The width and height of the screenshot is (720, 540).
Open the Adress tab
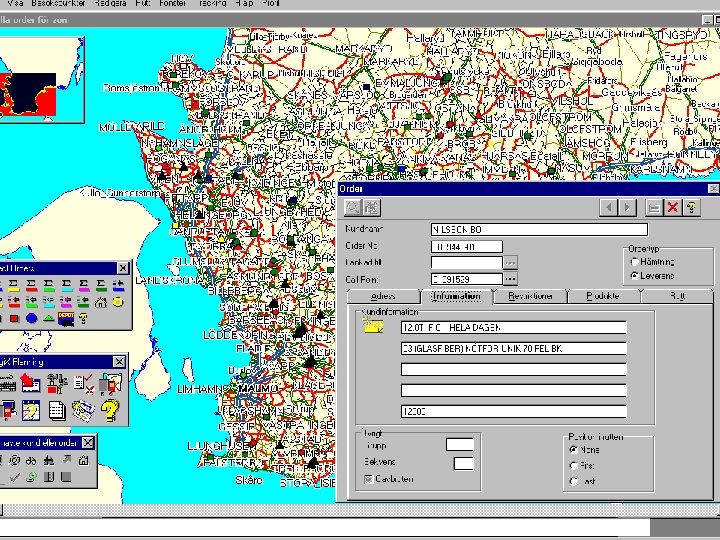click(383, 296)
